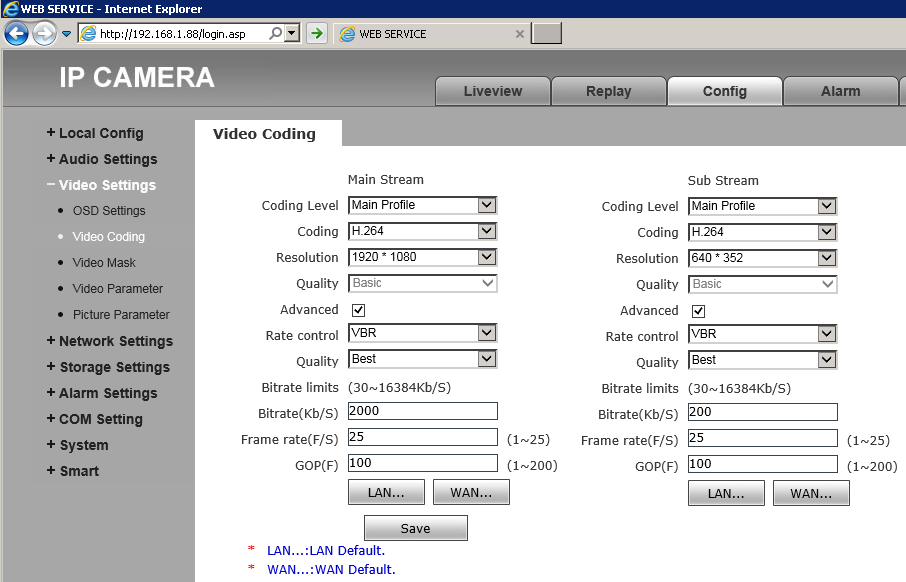This screenshot has height=582, width=906.
Task: Select the WEB SERVICE browser tab
Action: (x=432, y=34)
